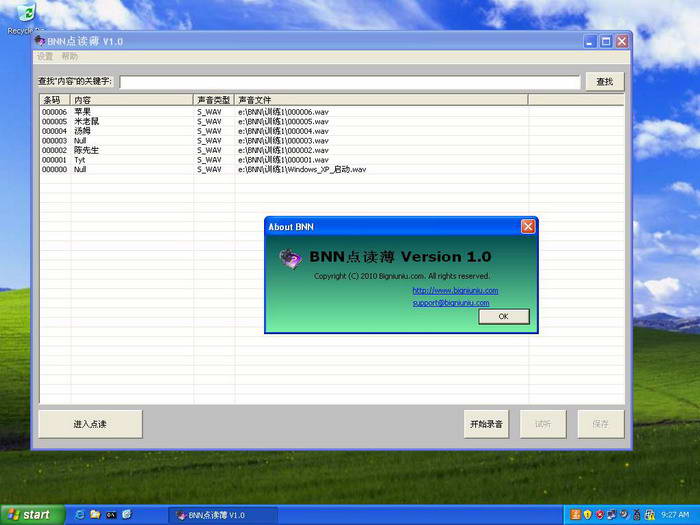Click the BNN book icon in About dialog

[x=291, y=258]
